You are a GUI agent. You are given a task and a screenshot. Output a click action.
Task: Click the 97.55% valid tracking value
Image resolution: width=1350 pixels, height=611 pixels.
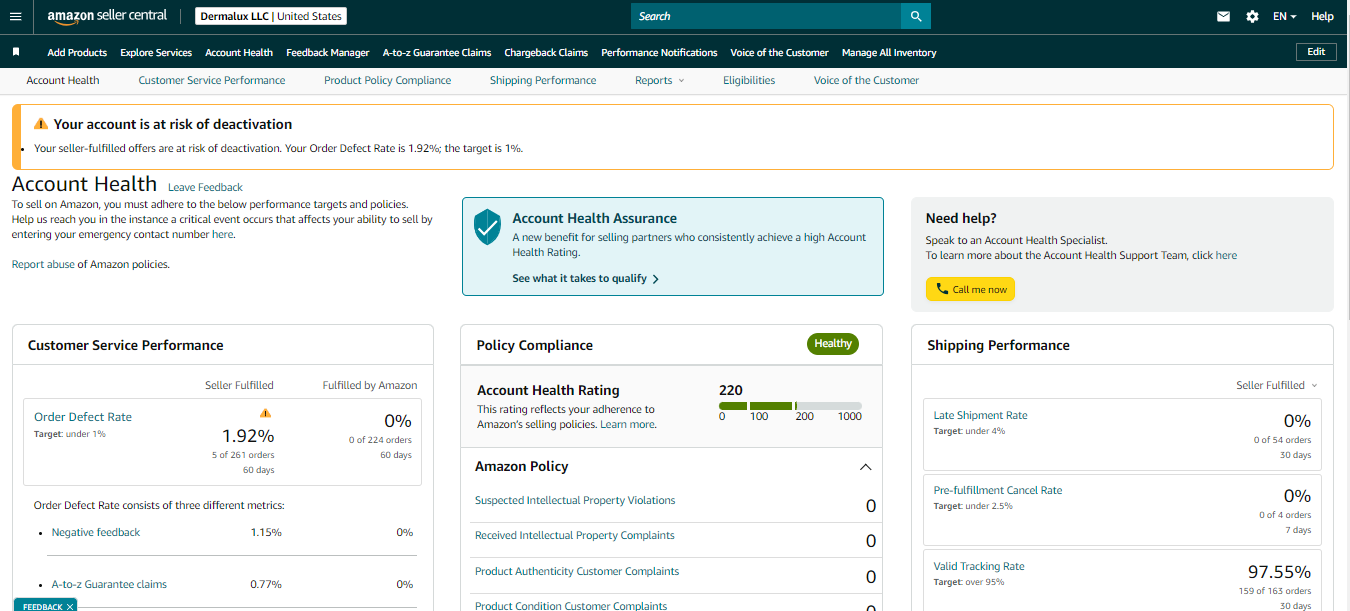point(1279,572)
